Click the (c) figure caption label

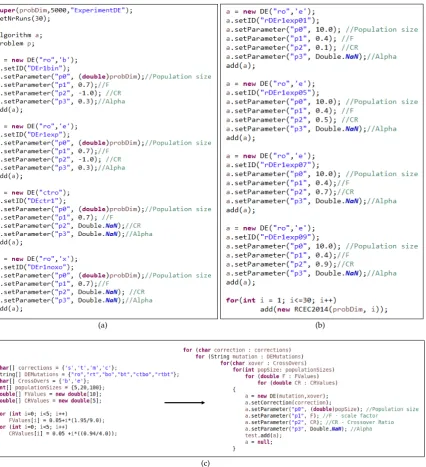coord(205,463)
